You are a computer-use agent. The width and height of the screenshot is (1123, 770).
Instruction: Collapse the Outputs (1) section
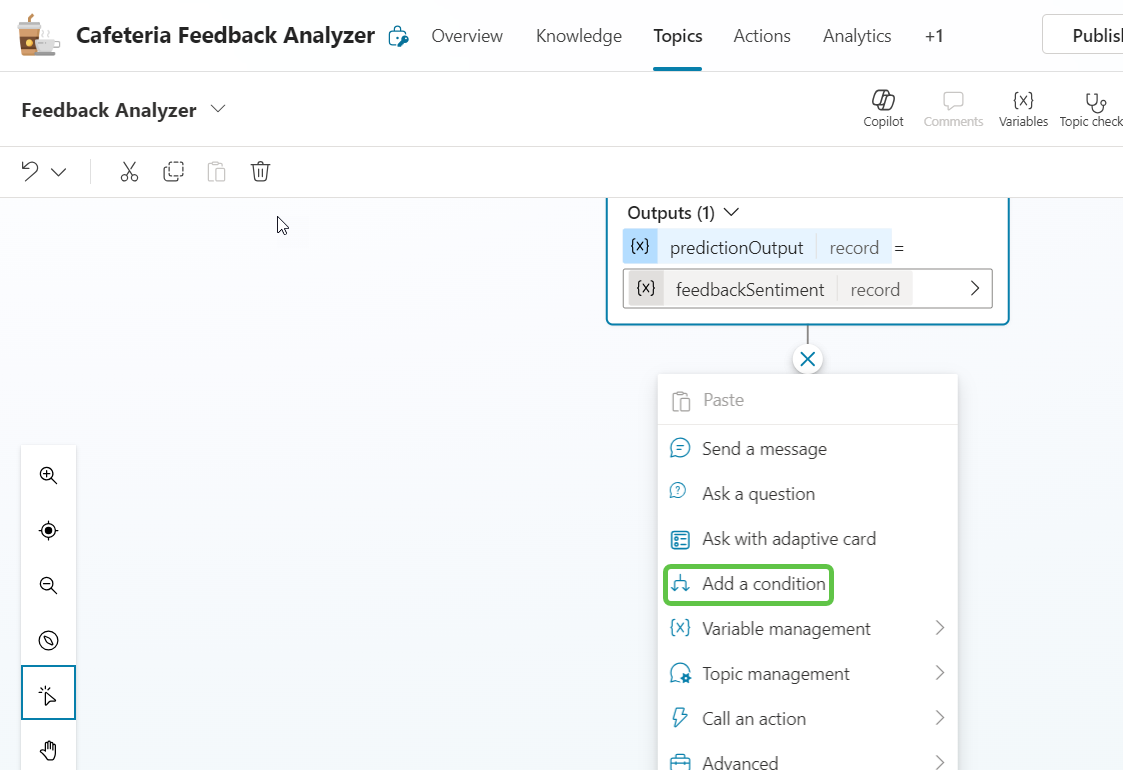[x=731, y=213]
